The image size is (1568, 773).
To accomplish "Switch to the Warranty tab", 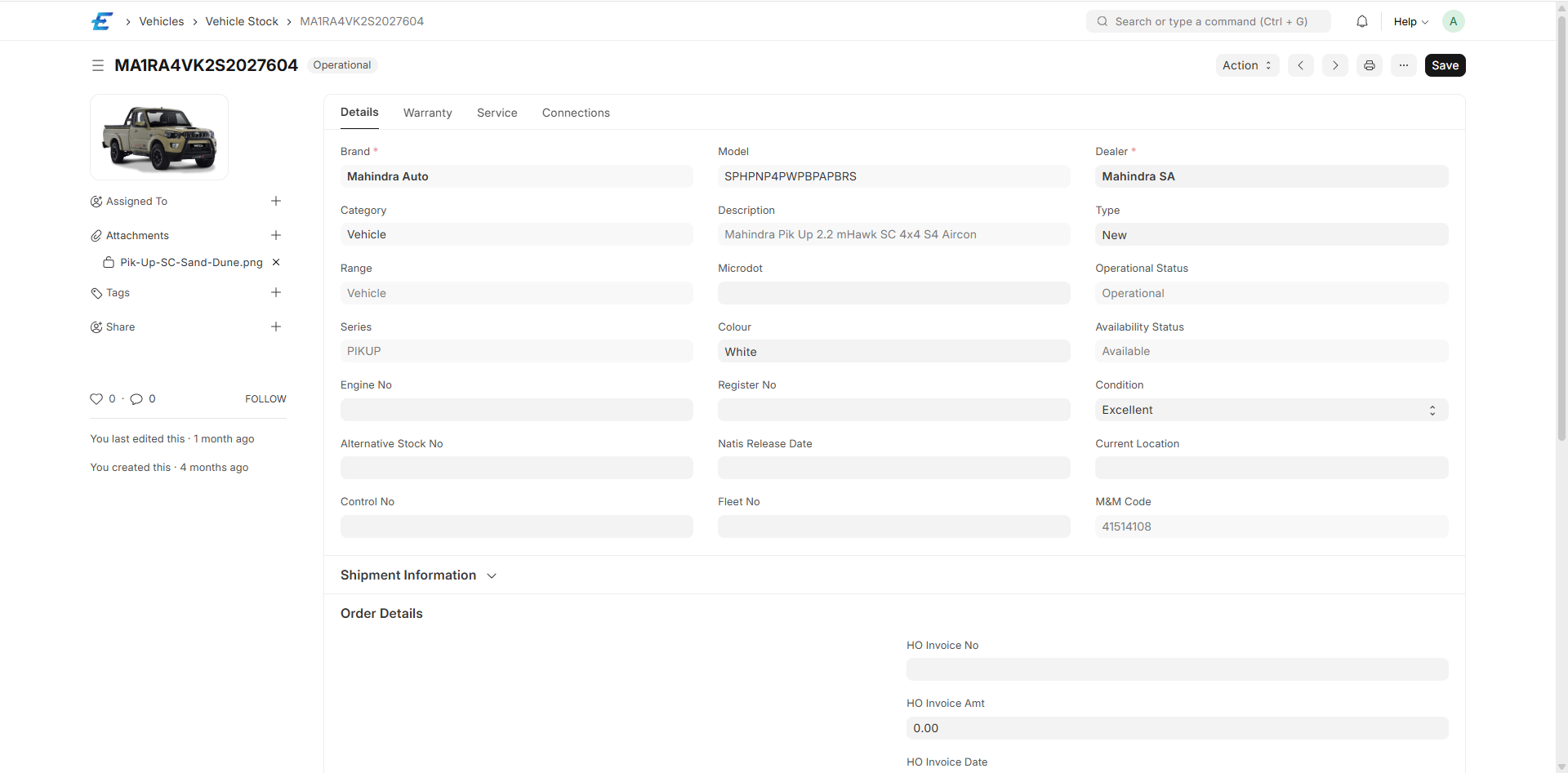I will click(427, 113).
